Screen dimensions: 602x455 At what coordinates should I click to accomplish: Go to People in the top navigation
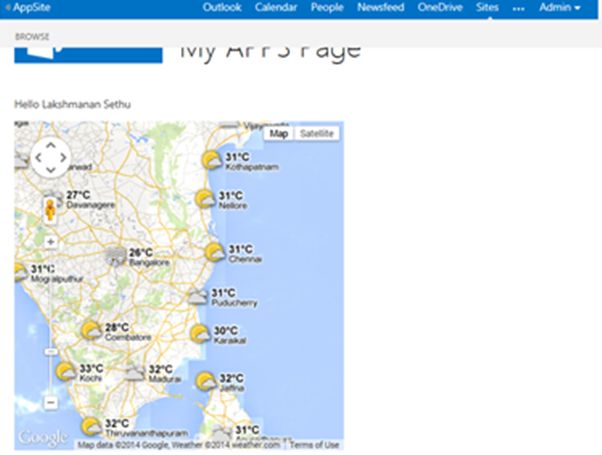pos(327,7)
